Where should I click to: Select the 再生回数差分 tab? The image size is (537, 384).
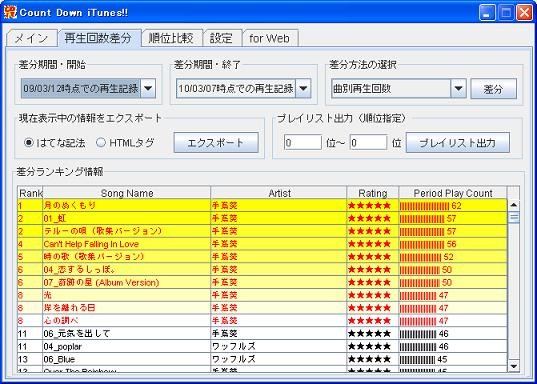[99, 38]
